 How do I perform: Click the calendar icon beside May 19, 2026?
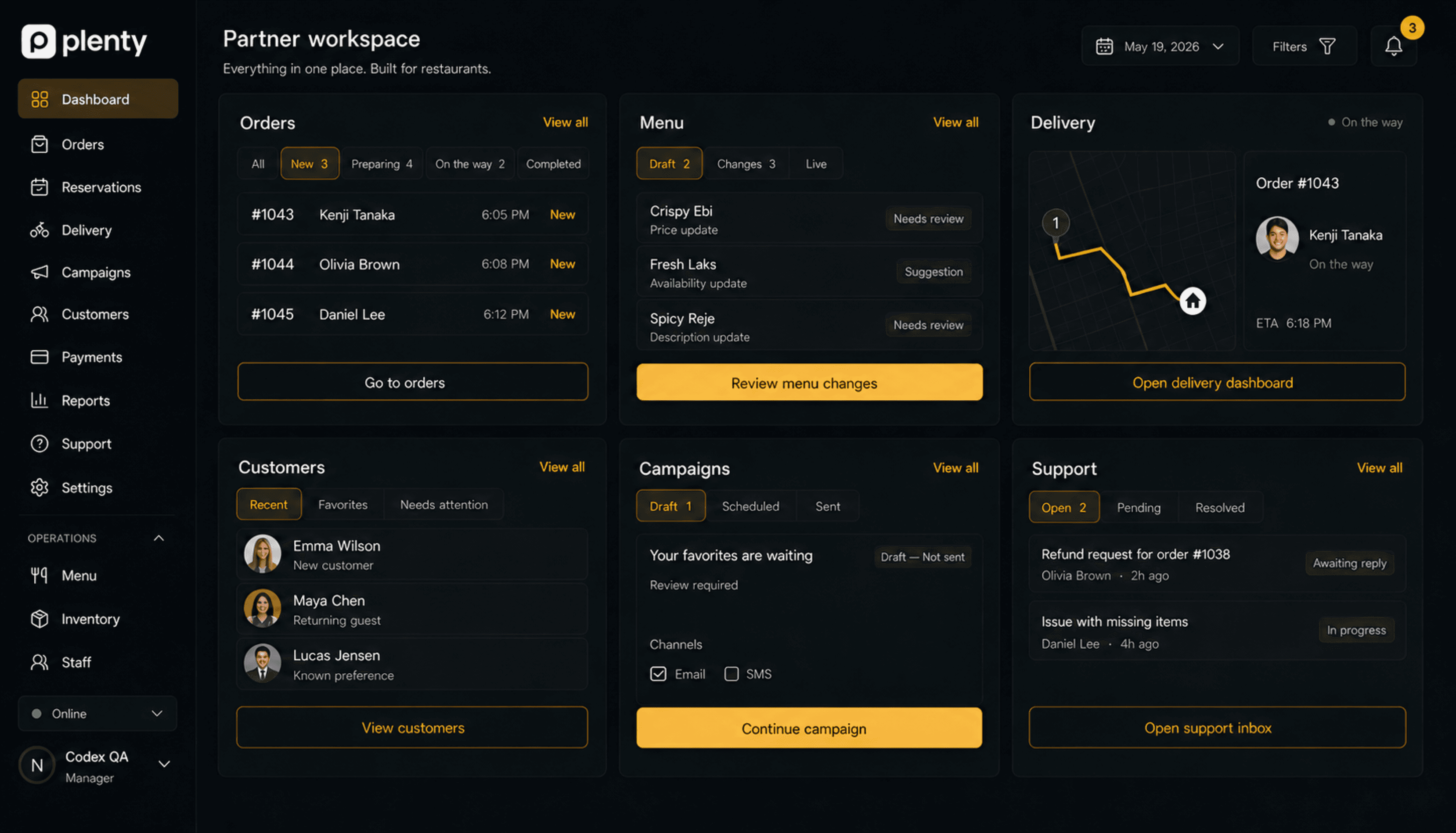click(x=1104, y=47)
